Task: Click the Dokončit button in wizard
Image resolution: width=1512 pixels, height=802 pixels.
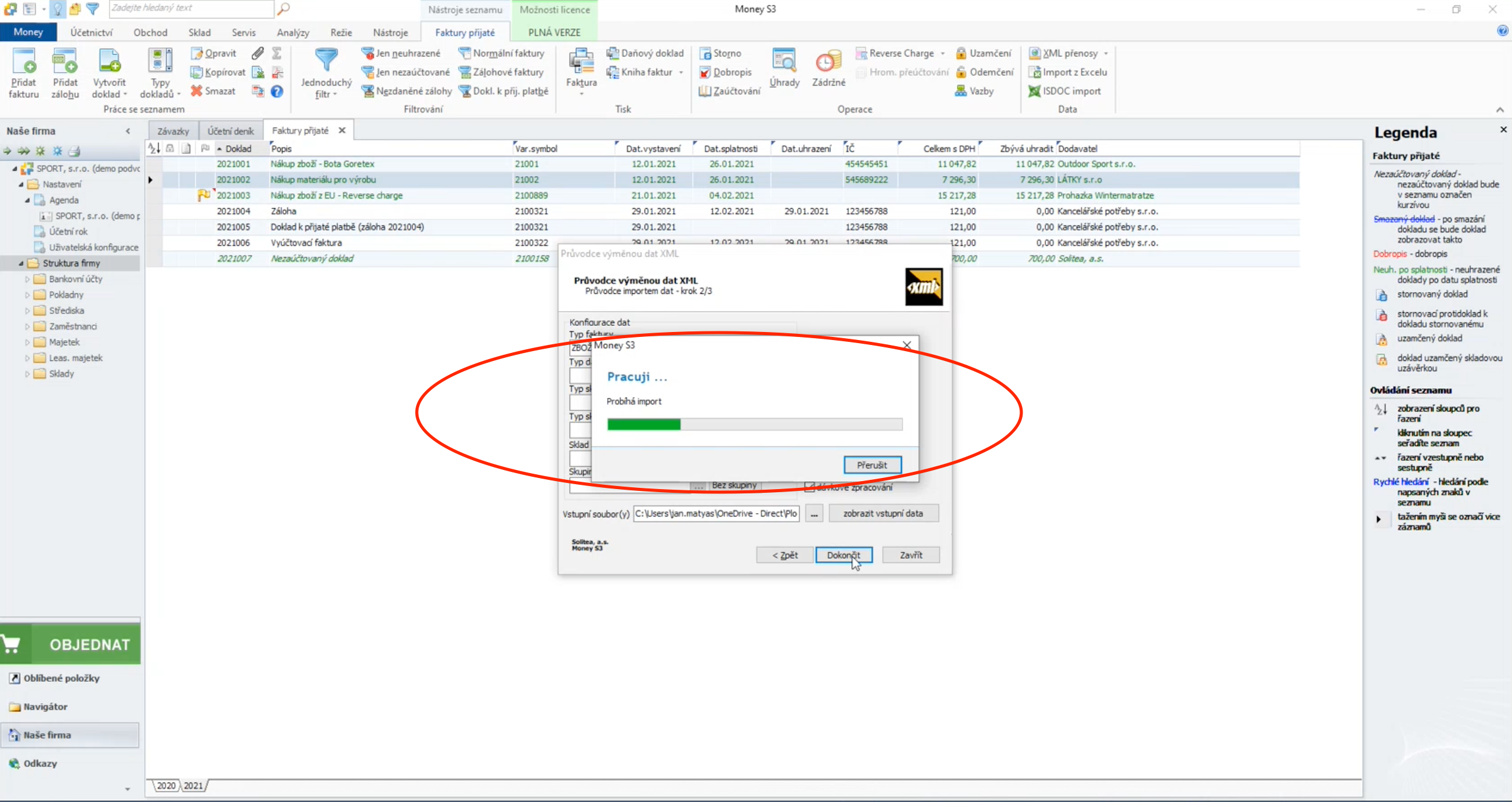Action: (843, 555)
